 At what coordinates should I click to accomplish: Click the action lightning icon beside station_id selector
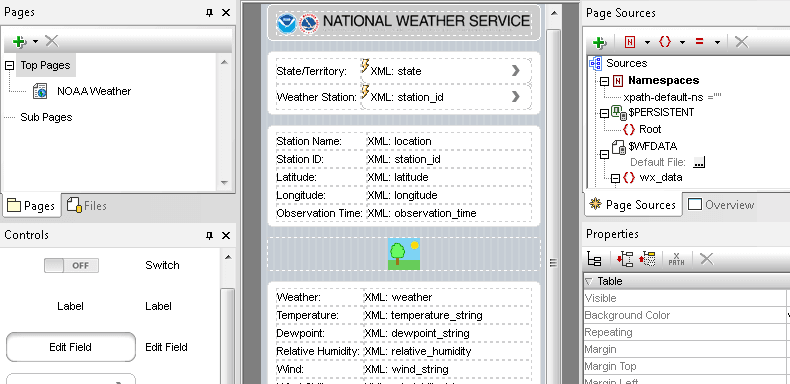pos(365,91)
